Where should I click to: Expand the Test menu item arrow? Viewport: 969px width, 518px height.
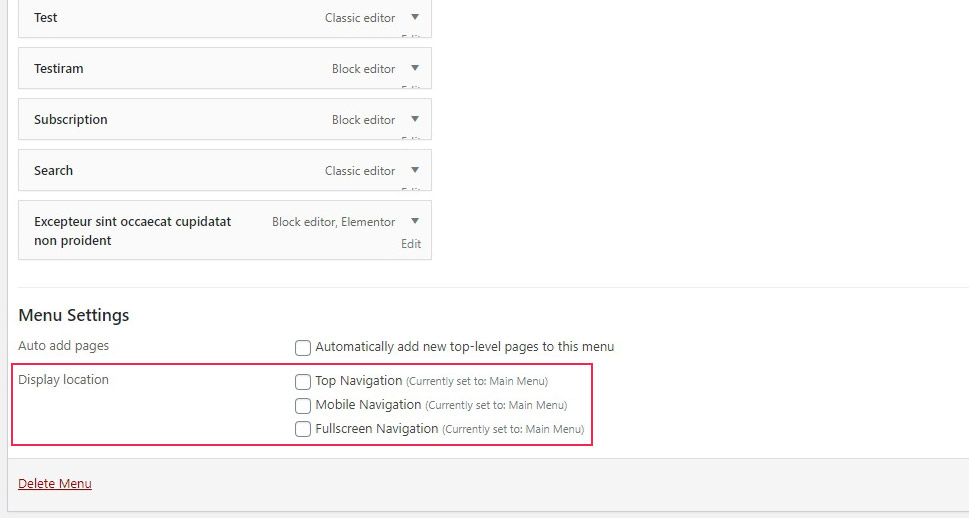point(415,17)
